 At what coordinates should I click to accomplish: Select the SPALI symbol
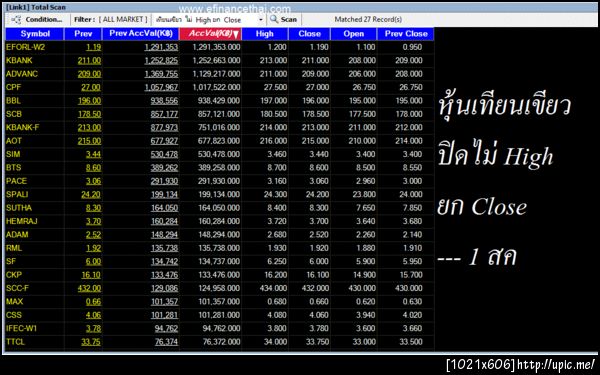17,194
